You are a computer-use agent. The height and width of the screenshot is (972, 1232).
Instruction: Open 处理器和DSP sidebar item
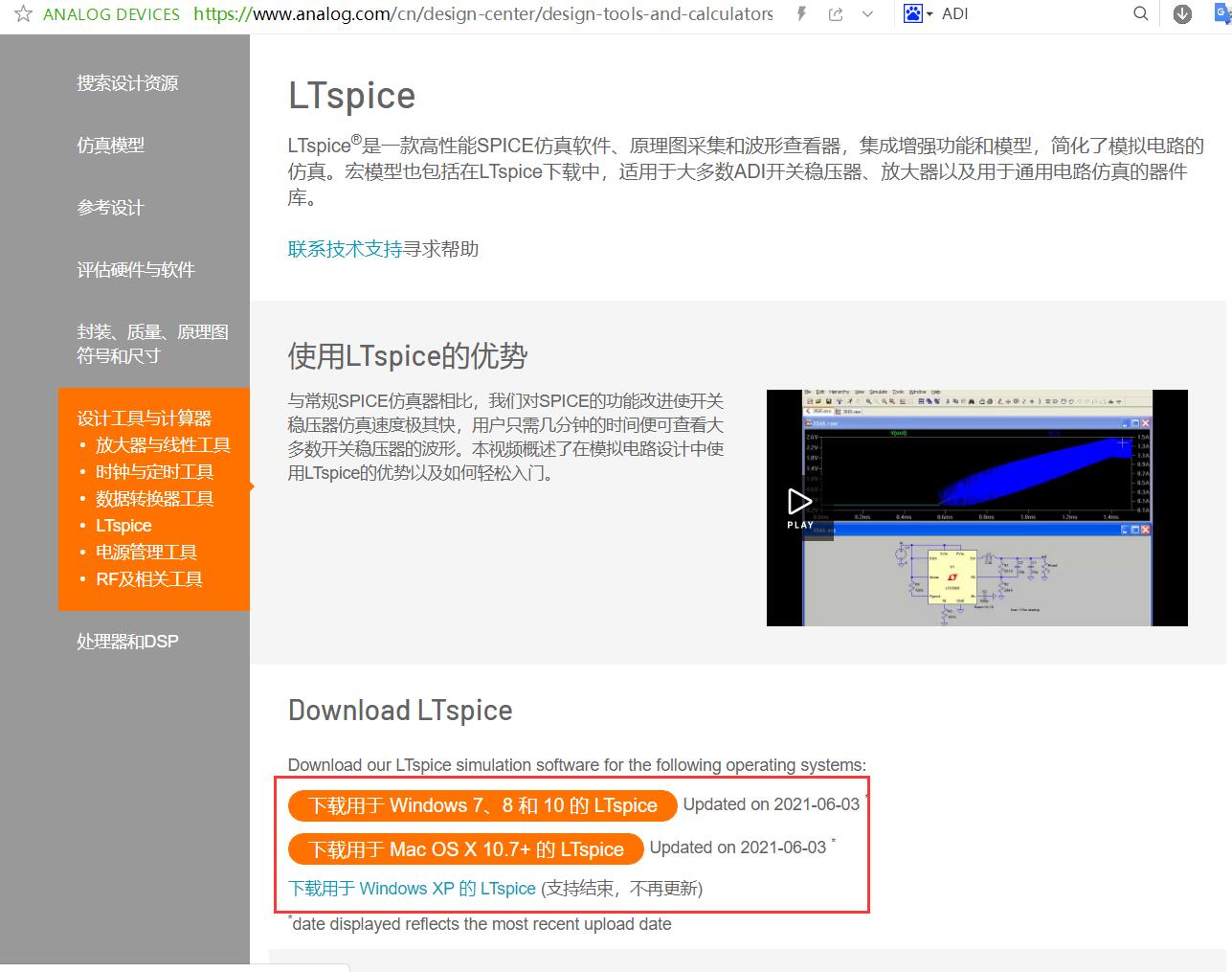127,642
